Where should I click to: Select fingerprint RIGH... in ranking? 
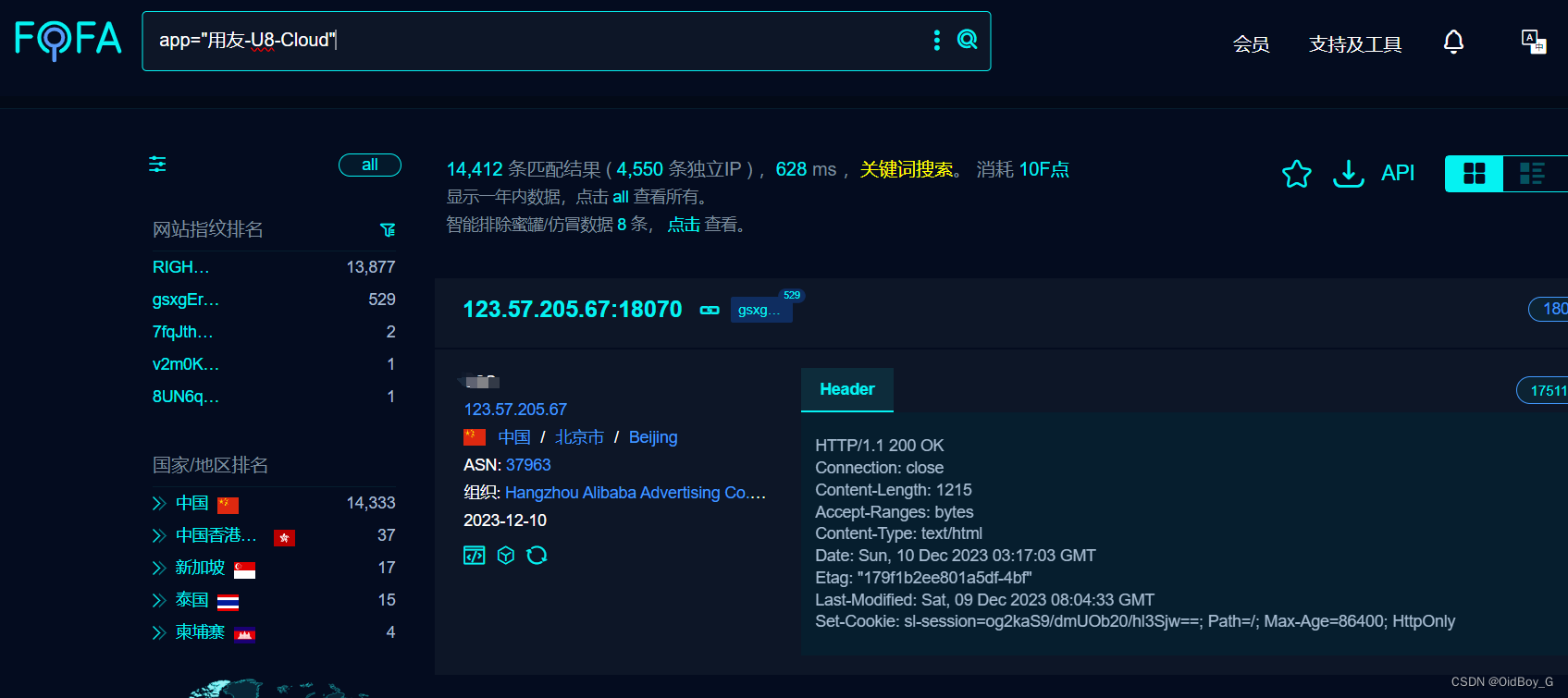[x=181, y=267]
